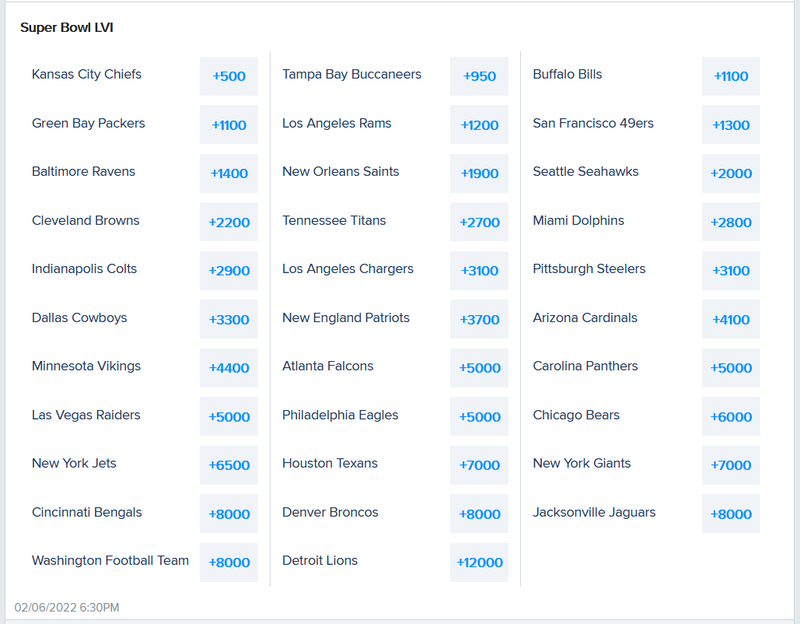Click the Seattle Seahawks team name
The image size is (800, 624).
click(585, 171)
